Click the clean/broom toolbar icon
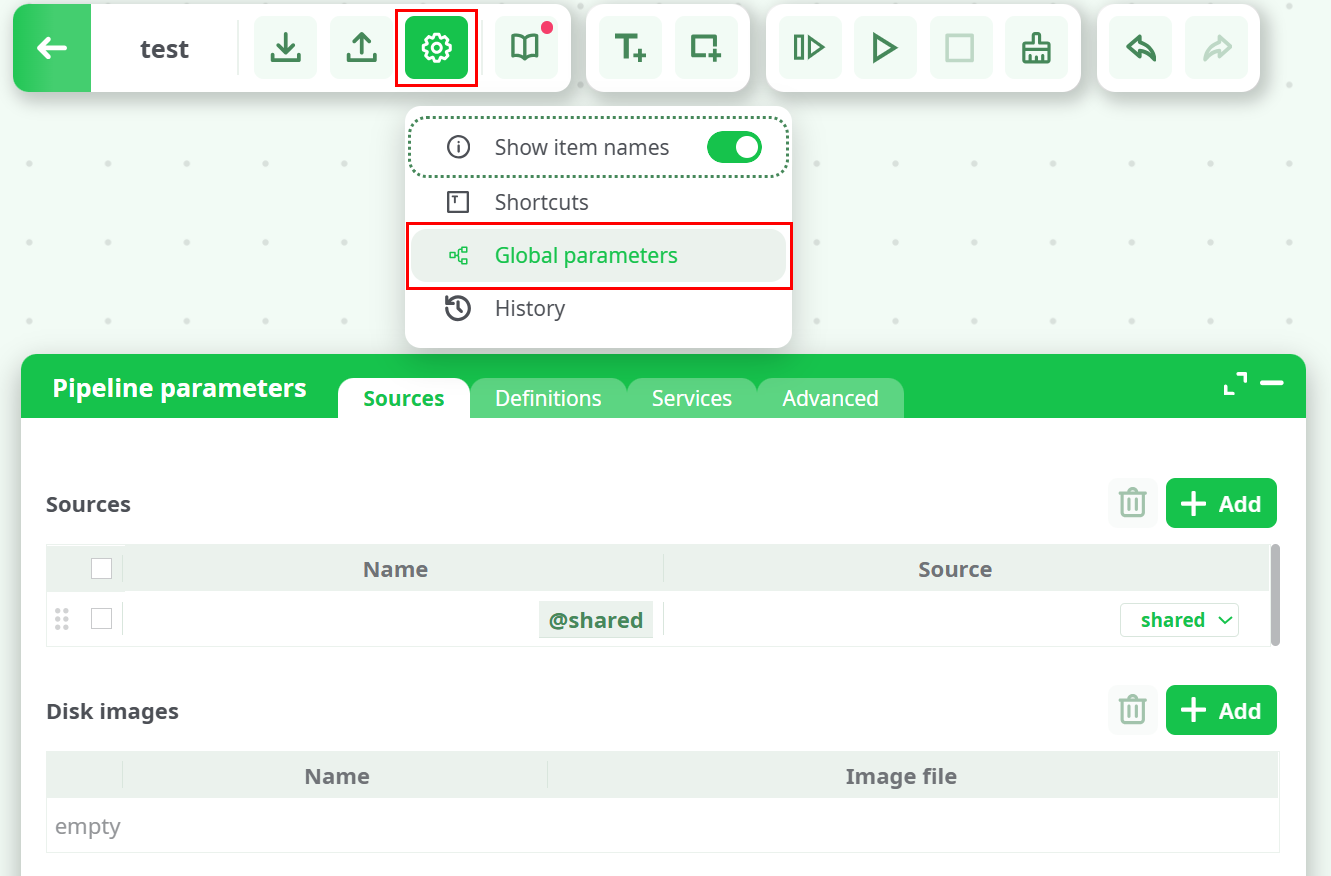 pos(1037,47)
